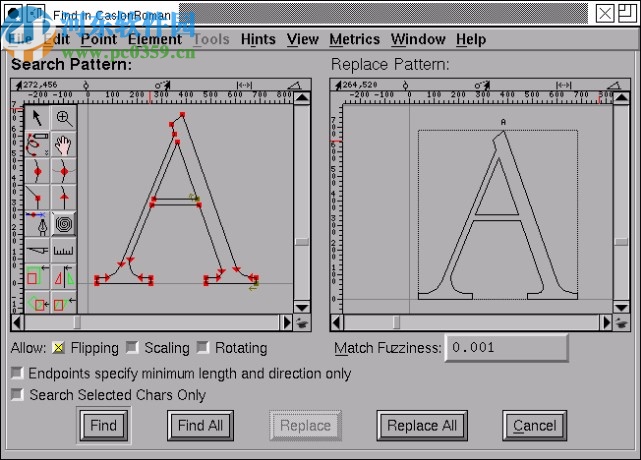Click Replace Pattern horizontal scrollbar thumb

396,323
